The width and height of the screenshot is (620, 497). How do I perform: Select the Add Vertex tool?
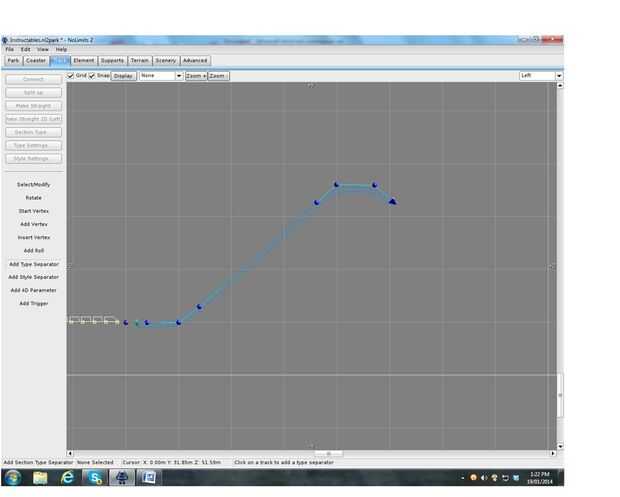point(34,224)
